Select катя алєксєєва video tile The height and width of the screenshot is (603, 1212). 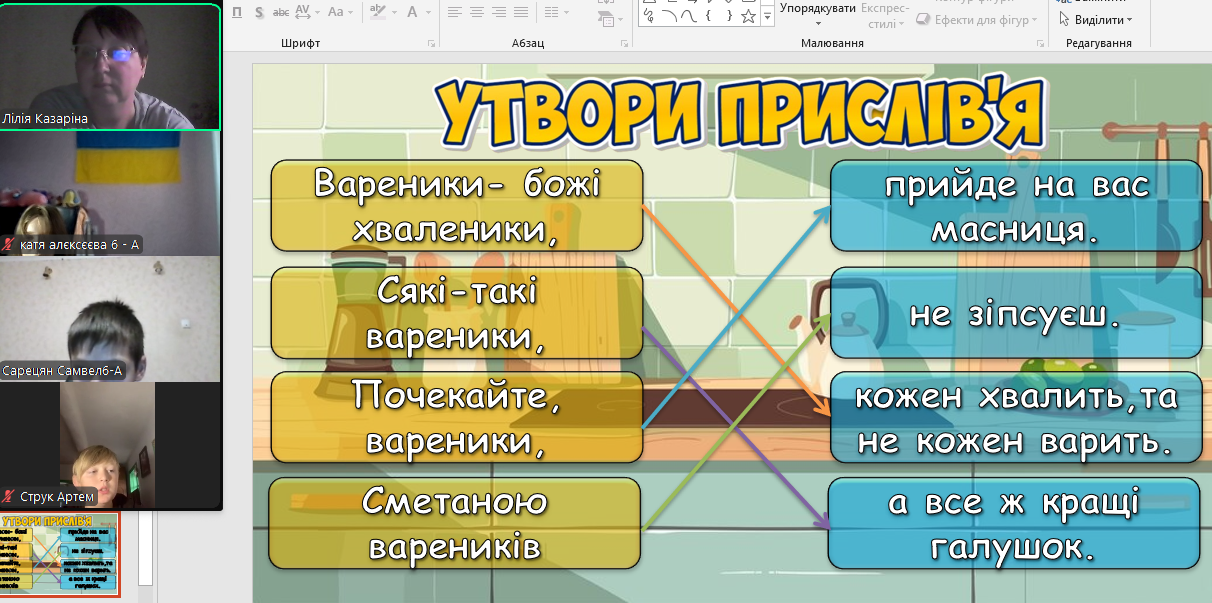[110, 194]
